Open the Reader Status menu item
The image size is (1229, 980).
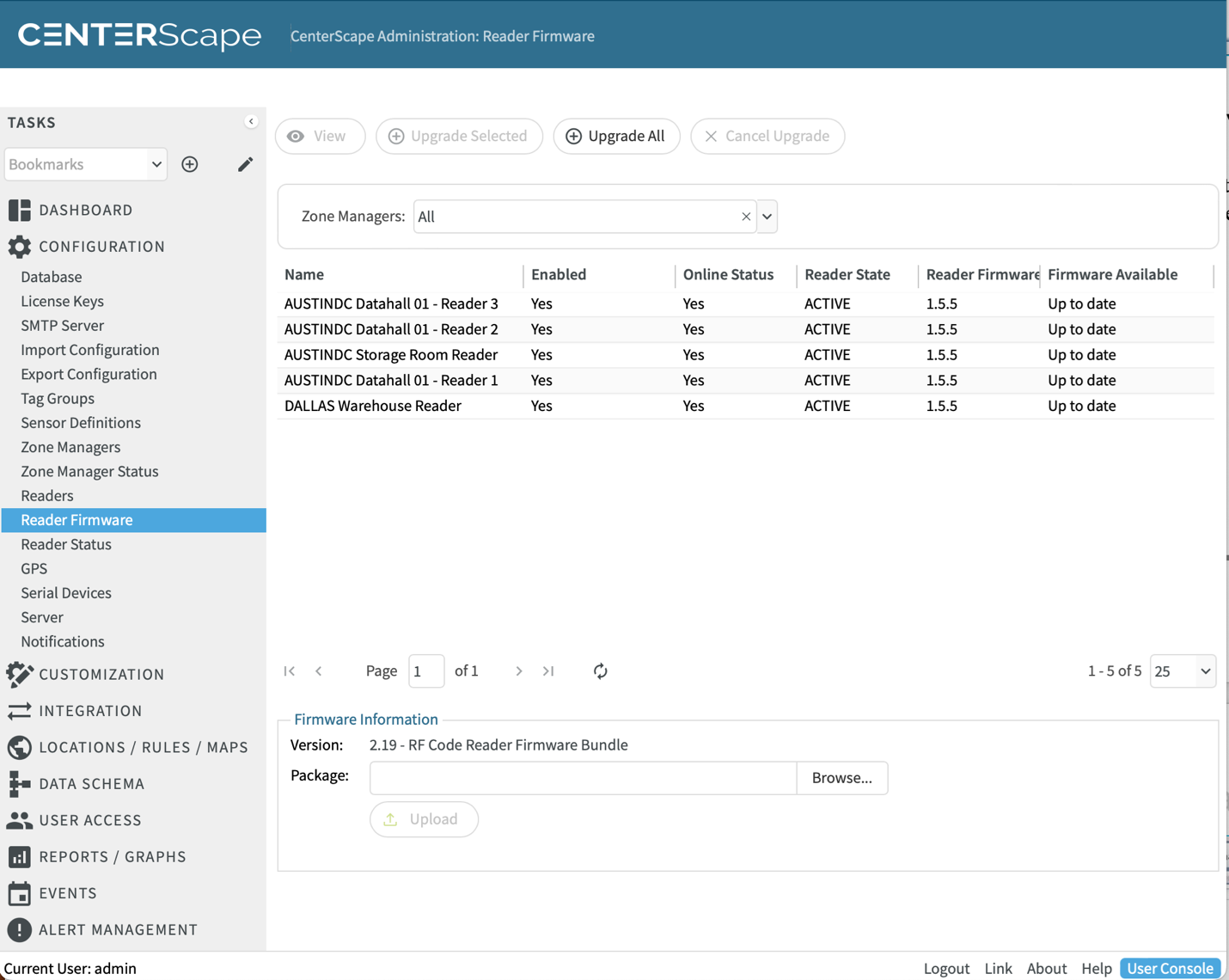[66, 544]
